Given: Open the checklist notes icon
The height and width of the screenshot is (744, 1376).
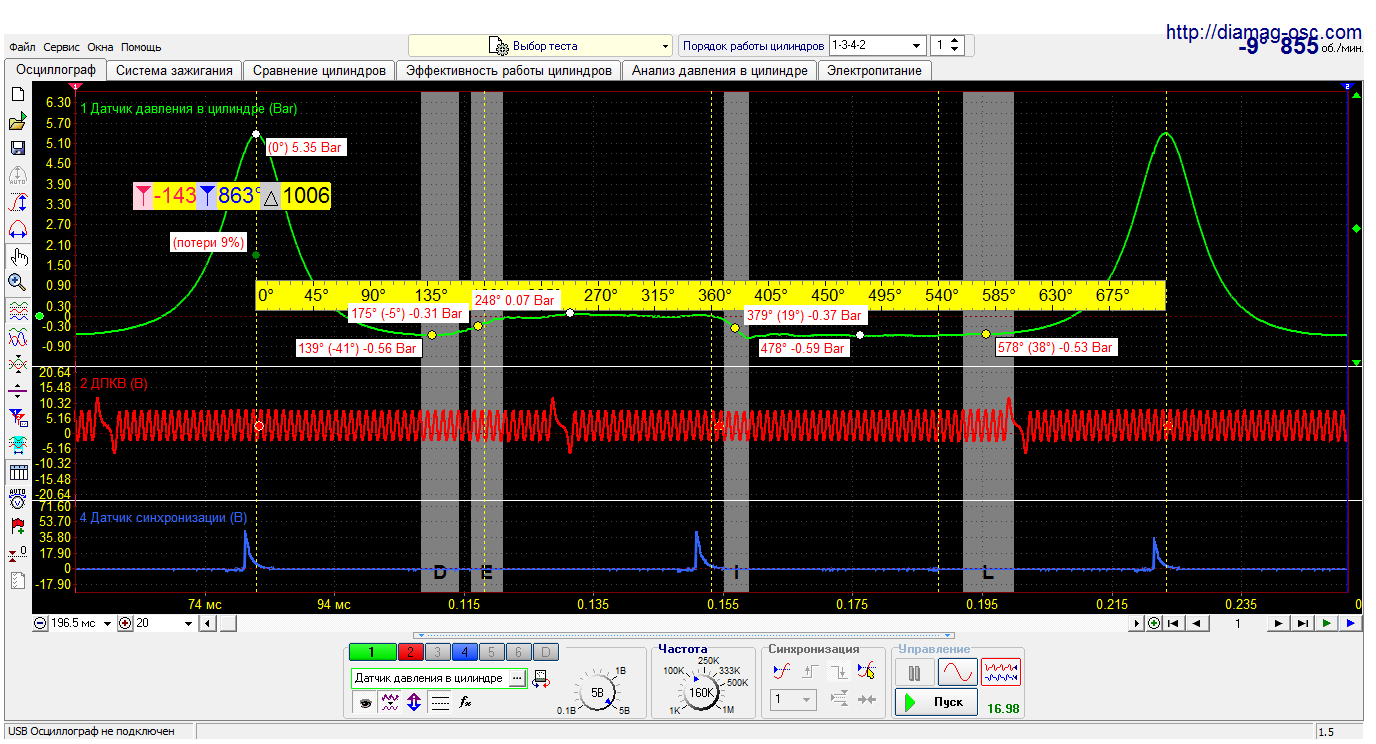Looking at the screenshot, I should coord(17,580).
